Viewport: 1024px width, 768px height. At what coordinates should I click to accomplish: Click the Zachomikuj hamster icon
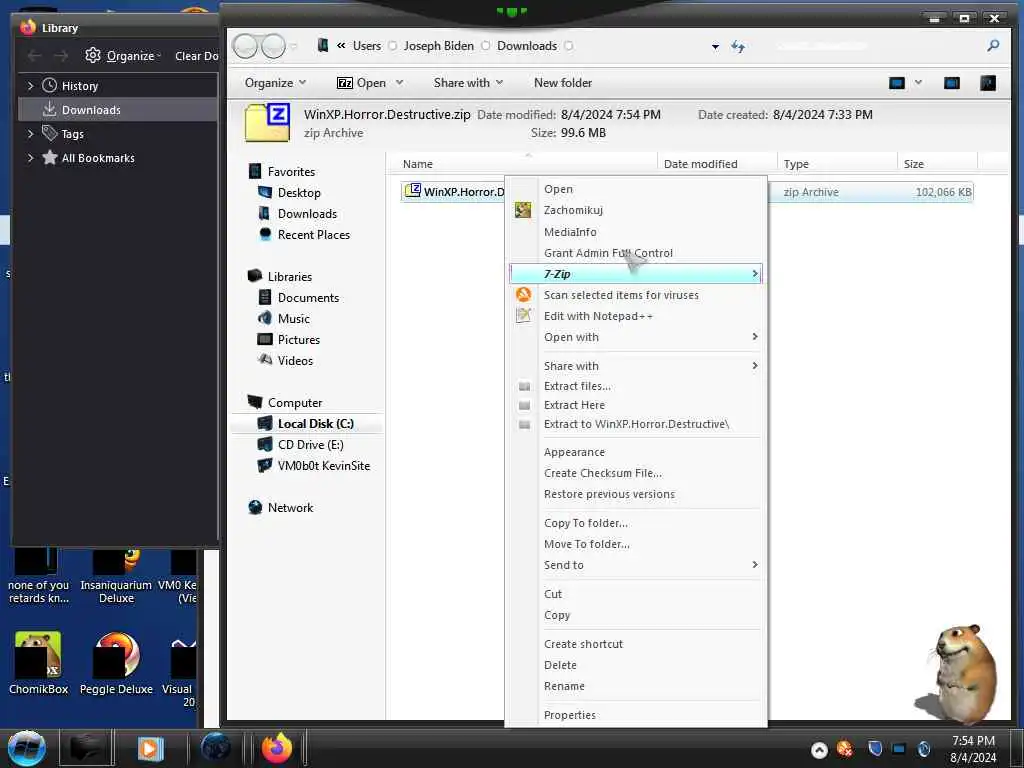point(523,210)
